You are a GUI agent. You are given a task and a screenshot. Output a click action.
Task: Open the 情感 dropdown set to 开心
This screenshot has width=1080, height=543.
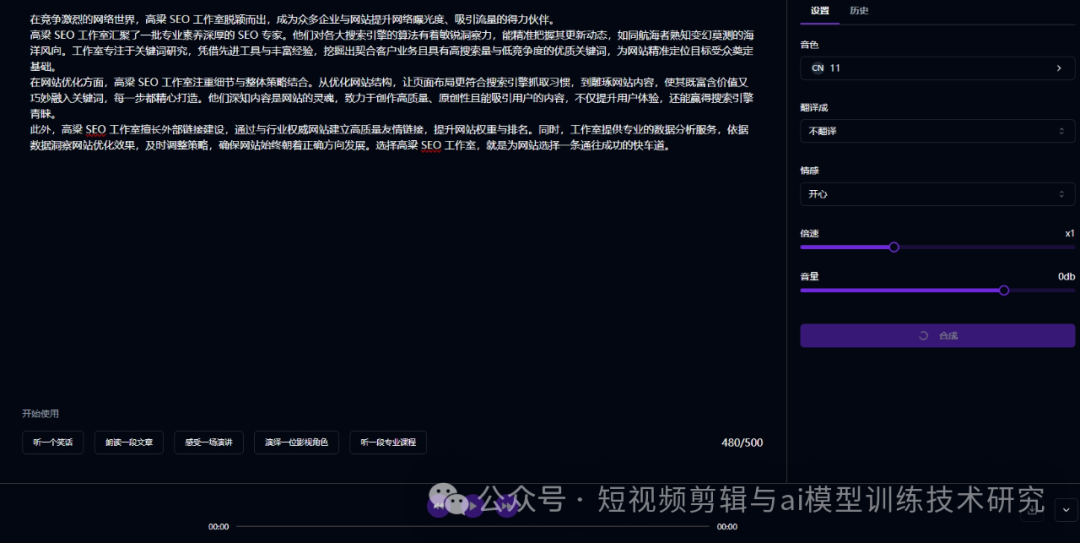[x=937, y=194]
